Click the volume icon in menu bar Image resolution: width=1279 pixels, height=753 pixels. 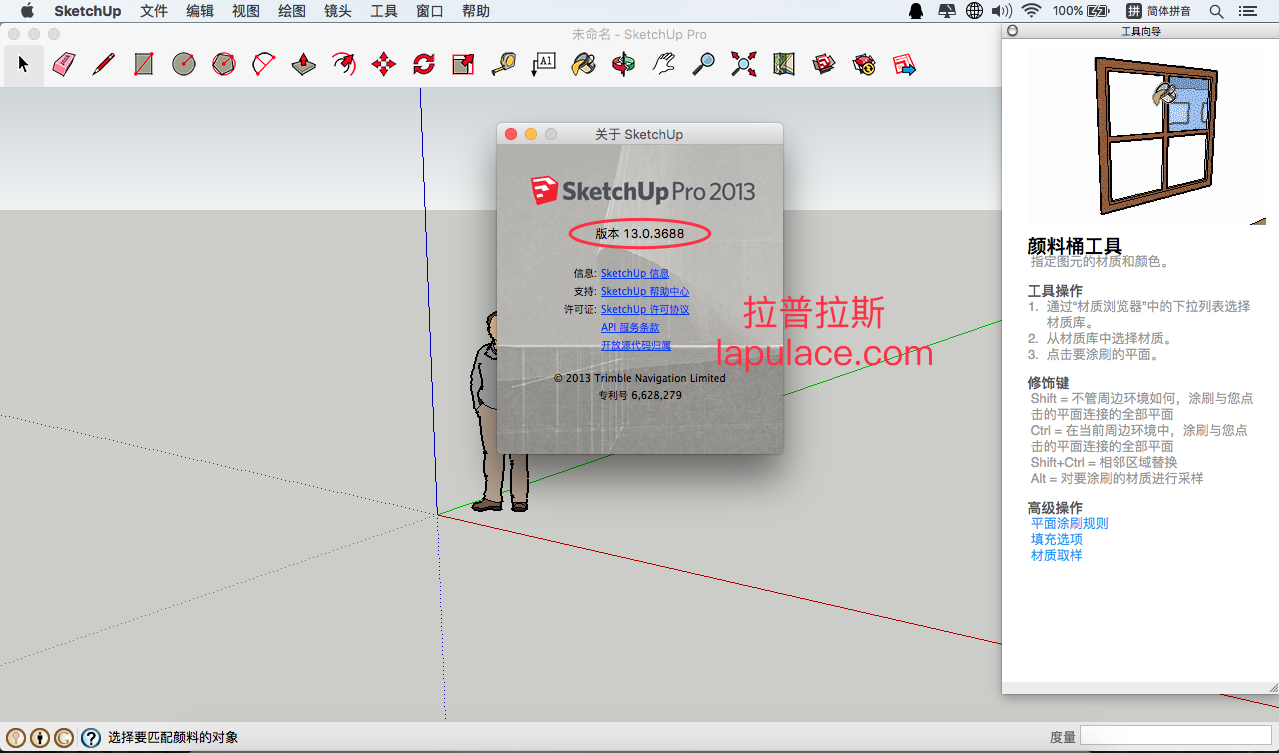1001,11
